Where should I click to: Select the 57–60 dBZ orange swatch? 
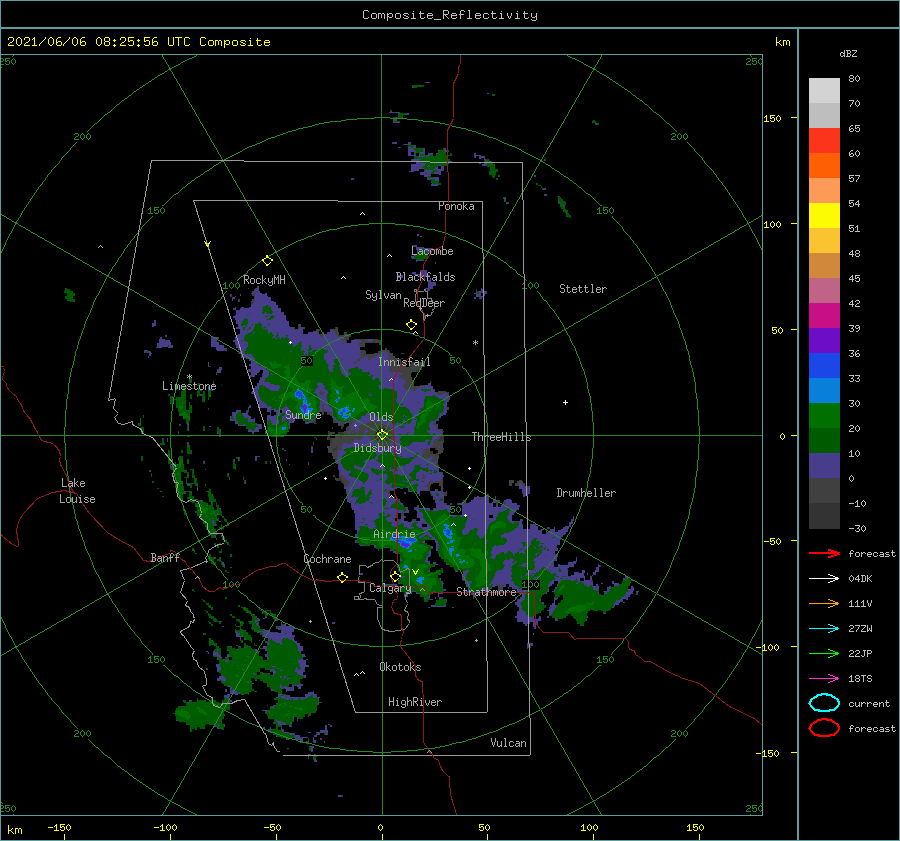[x=824, y=165]
